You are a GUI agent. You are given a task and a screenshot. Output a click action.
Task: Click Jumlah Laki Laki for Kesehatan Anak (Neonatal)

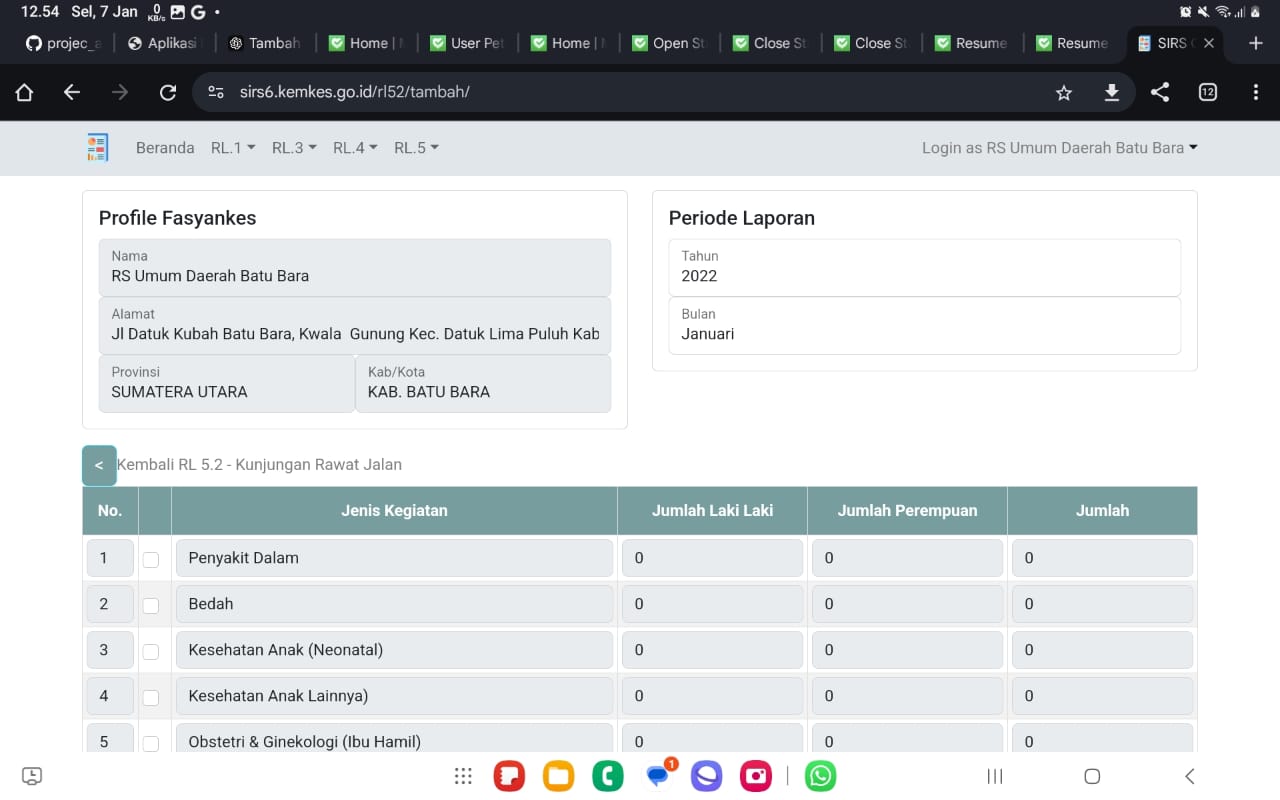712,650
